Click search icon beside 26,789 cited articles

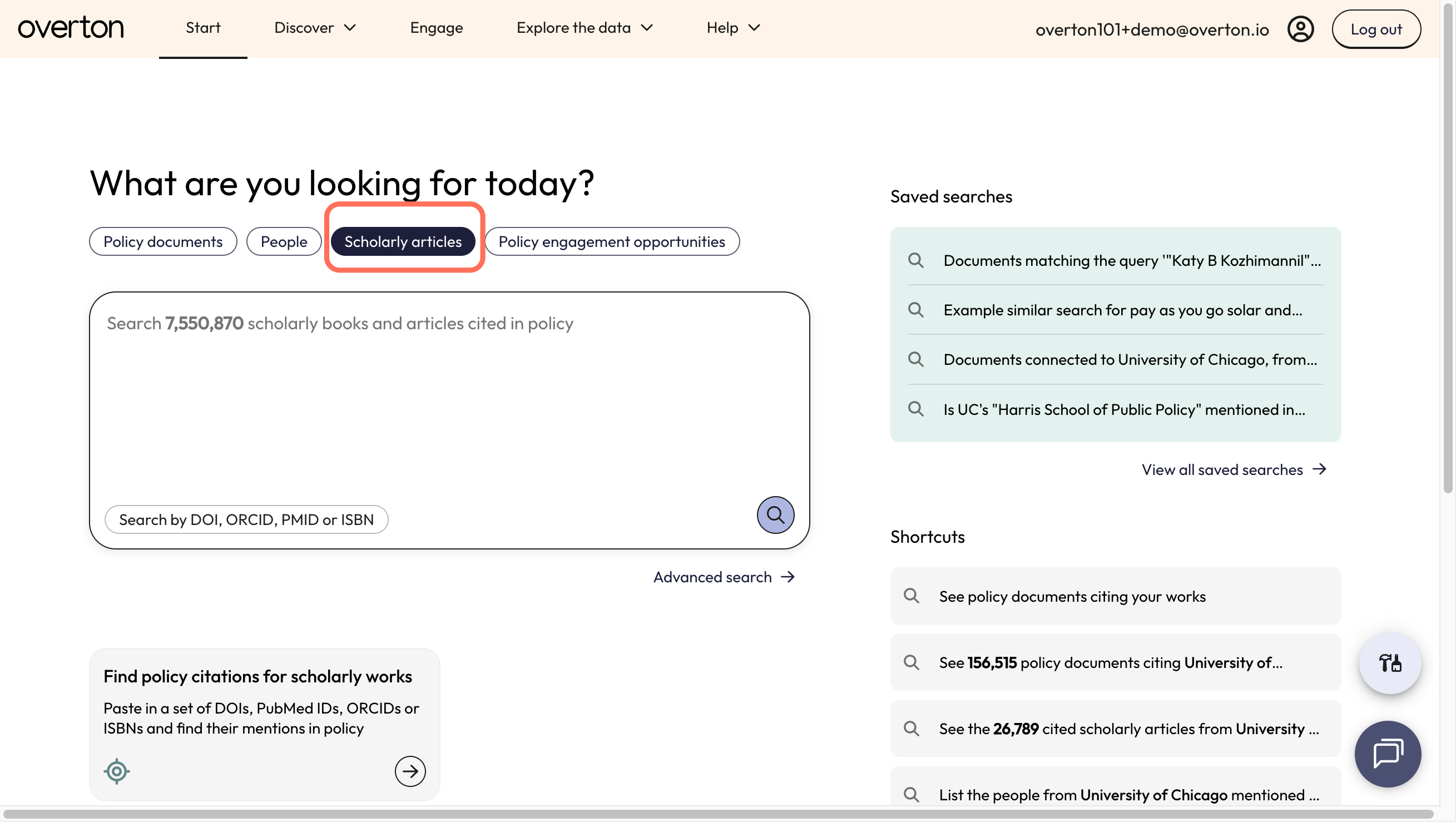coord(911,728)
